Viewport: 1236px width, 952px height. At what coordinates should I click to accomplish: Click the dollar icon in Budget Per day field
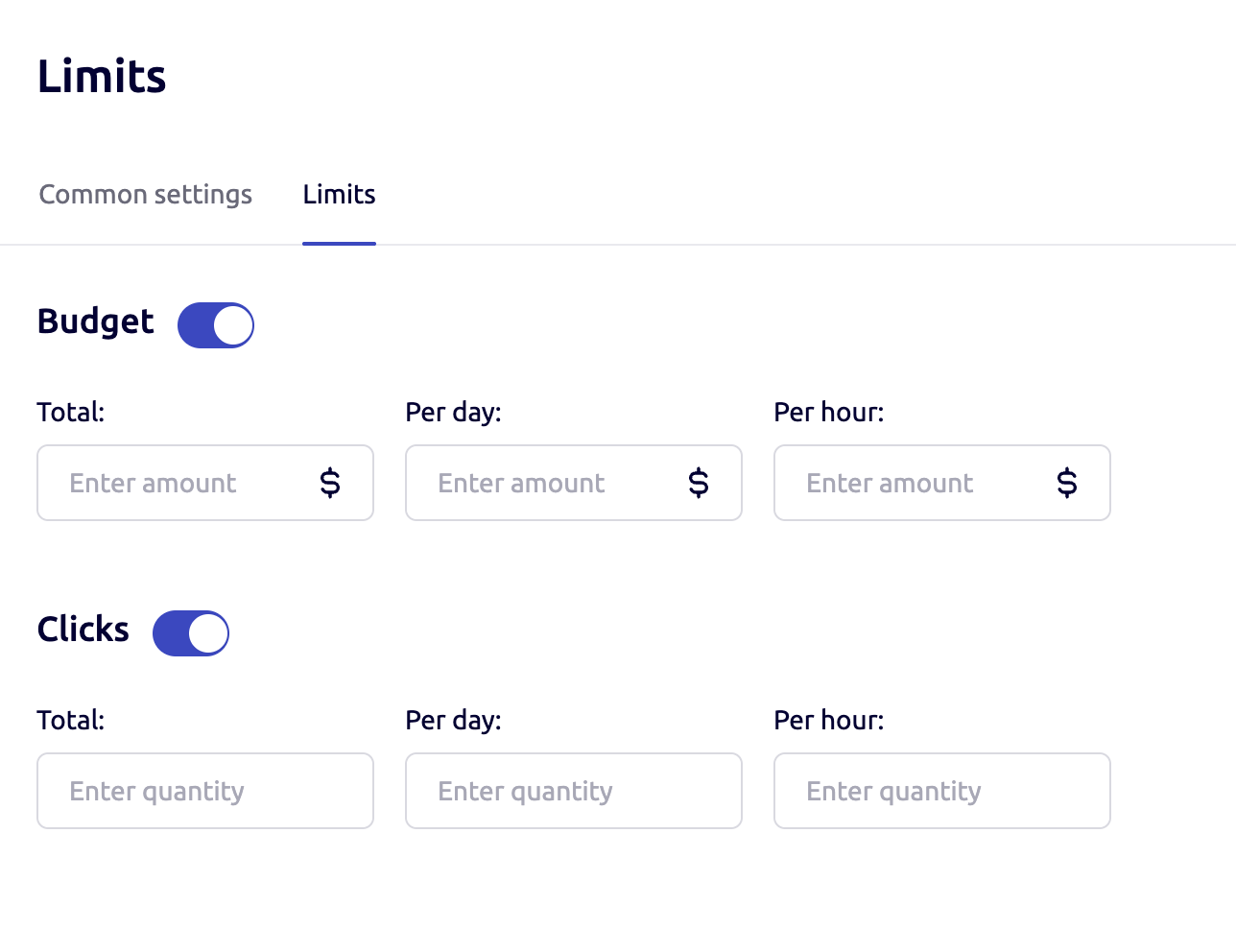tap(699, 483)
